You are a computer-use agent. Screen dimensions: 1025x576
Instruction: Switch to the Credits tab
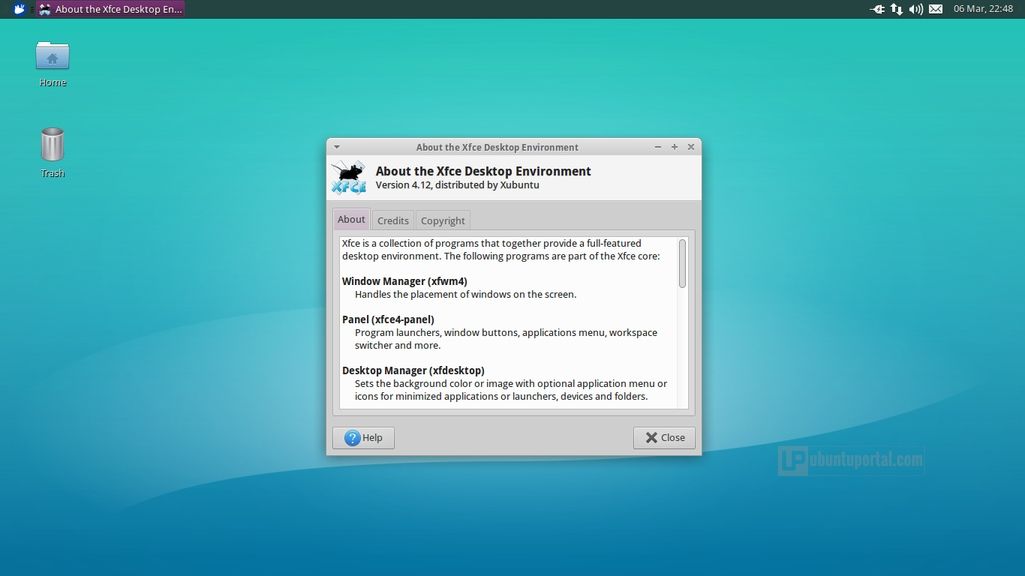[x=393, y=220]
